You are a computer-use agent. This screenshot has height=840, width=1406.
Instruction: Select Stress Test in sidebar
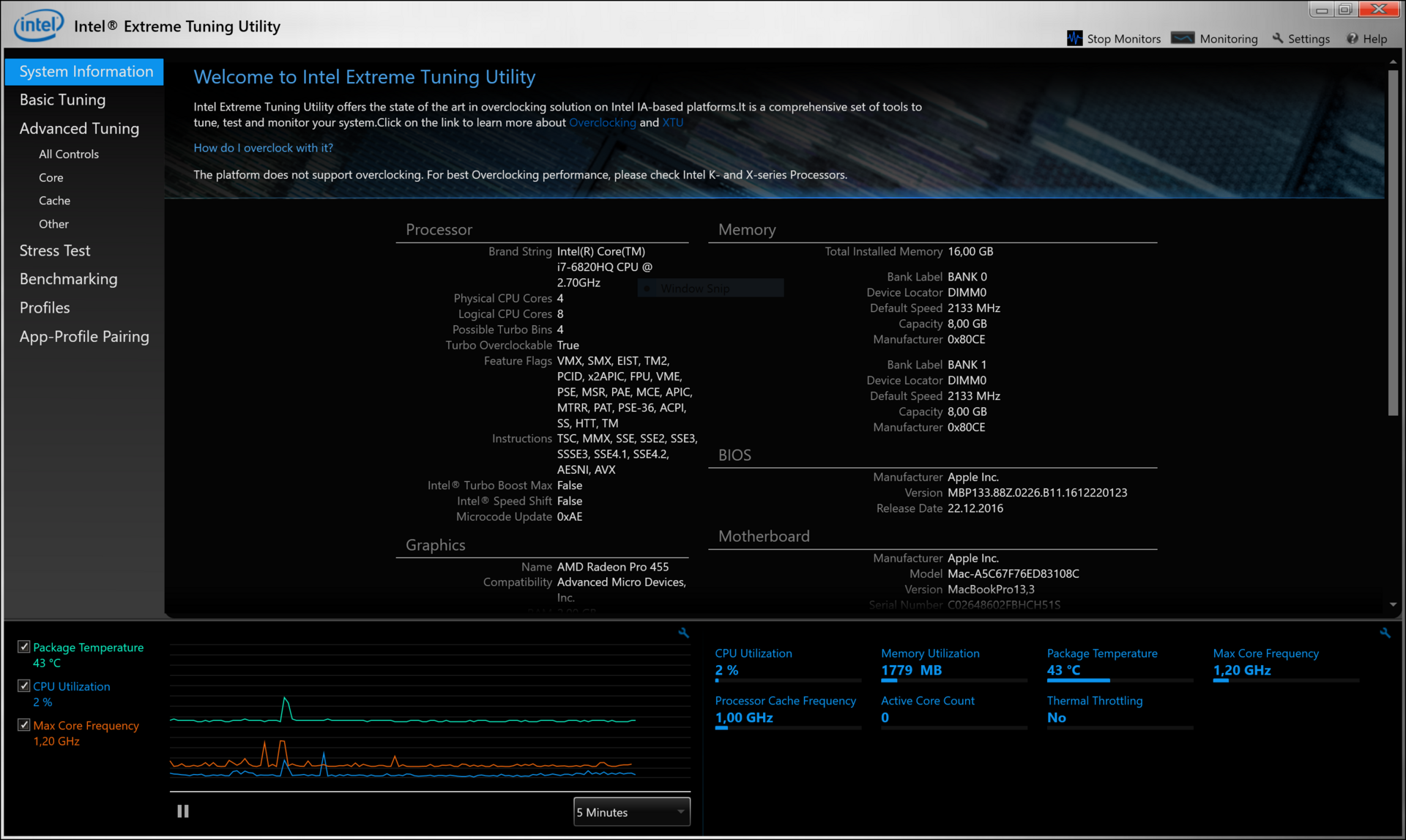55,250
